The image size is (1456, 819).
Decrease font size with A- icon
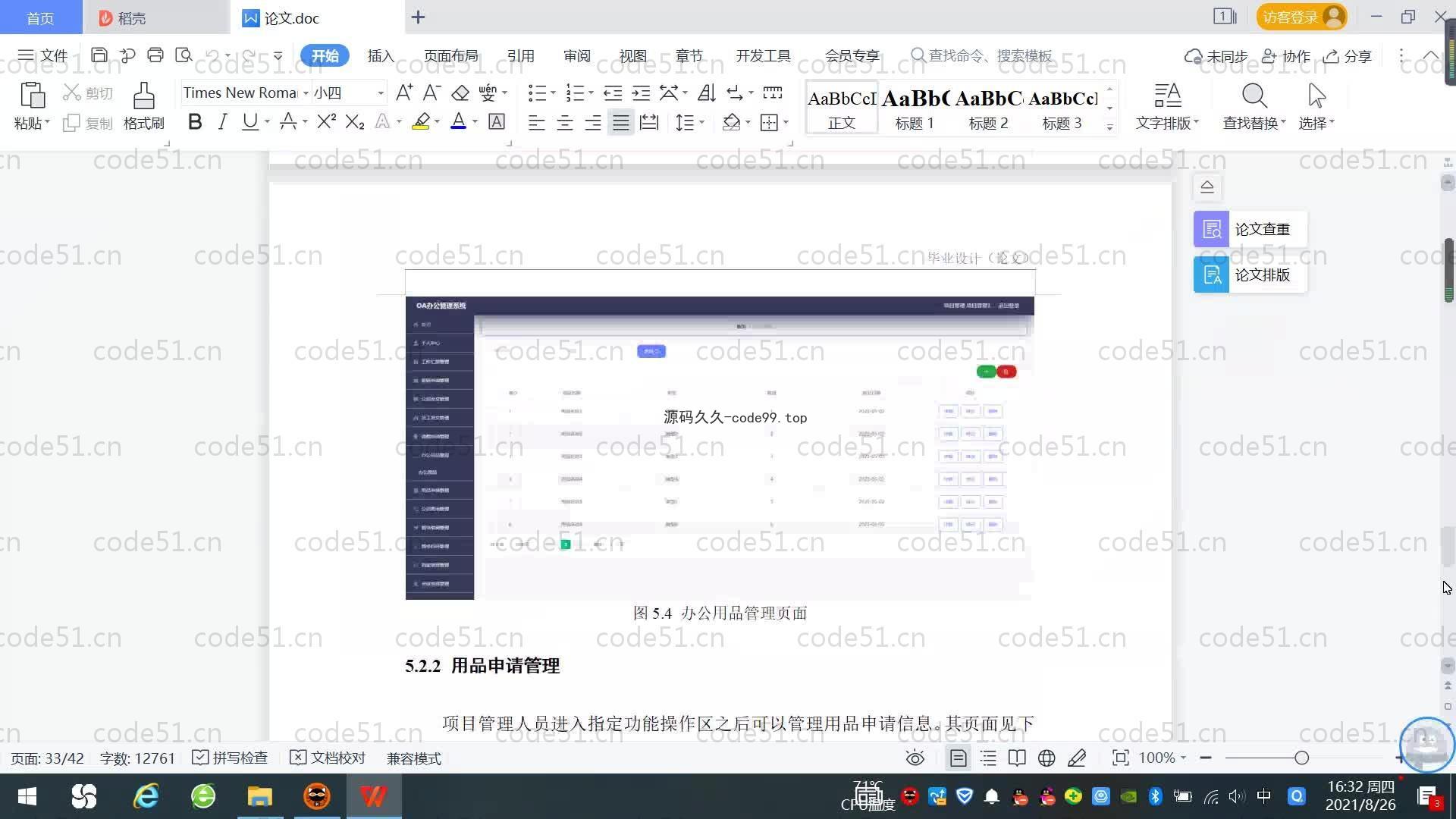pyautogui.click(x=431, y=93)
